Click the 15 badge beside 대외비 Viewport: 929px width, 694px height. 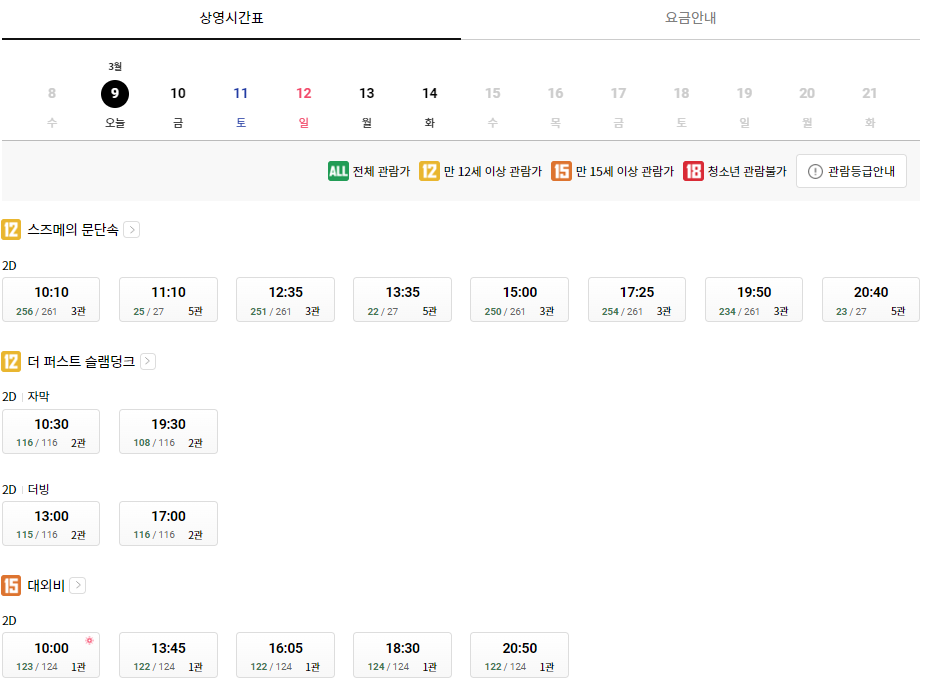tap(11, 585)
